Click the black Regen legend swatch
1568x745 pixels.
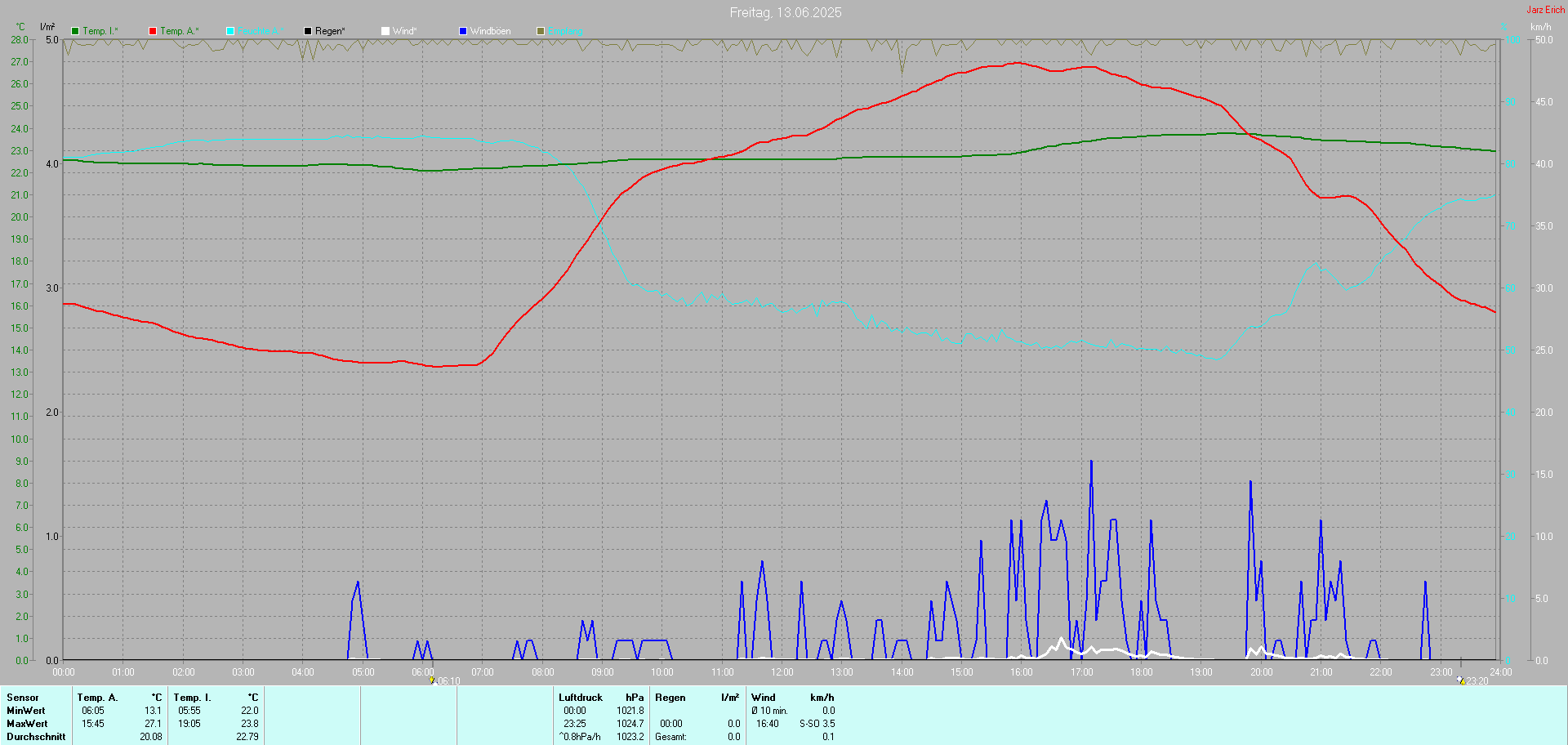[308, 31]
